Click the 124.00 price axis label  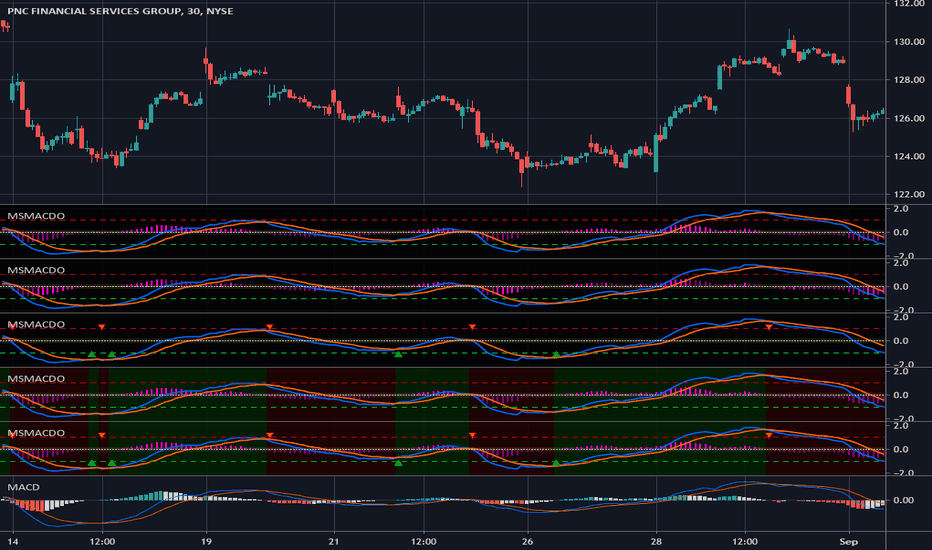tap(909, 156)
